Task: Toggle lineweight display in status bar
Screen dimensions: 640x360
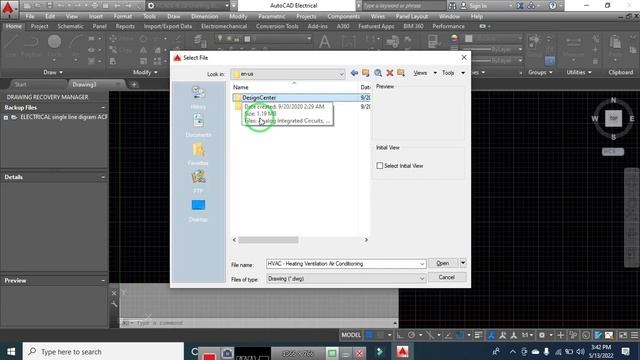Action: click(x=478, y=335)
